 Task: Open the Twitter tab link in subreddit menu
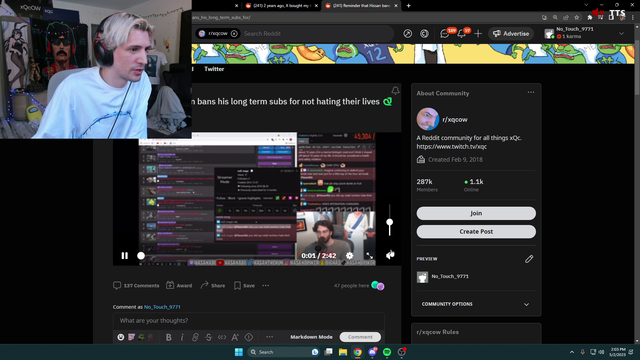click(214, 69)
